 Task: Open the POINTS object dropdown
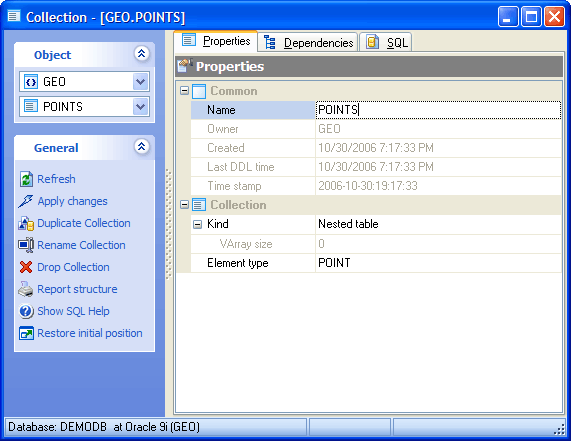click(x=141, y=107)
